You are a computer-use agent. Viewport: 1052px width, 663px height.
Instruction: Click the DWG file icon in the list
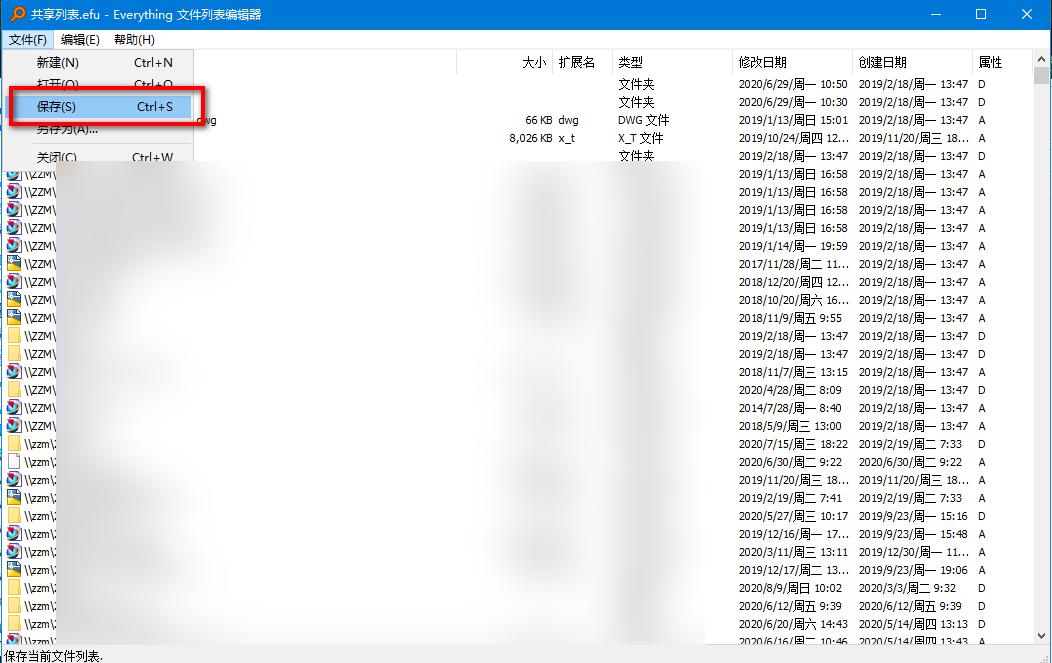point(14,119)
